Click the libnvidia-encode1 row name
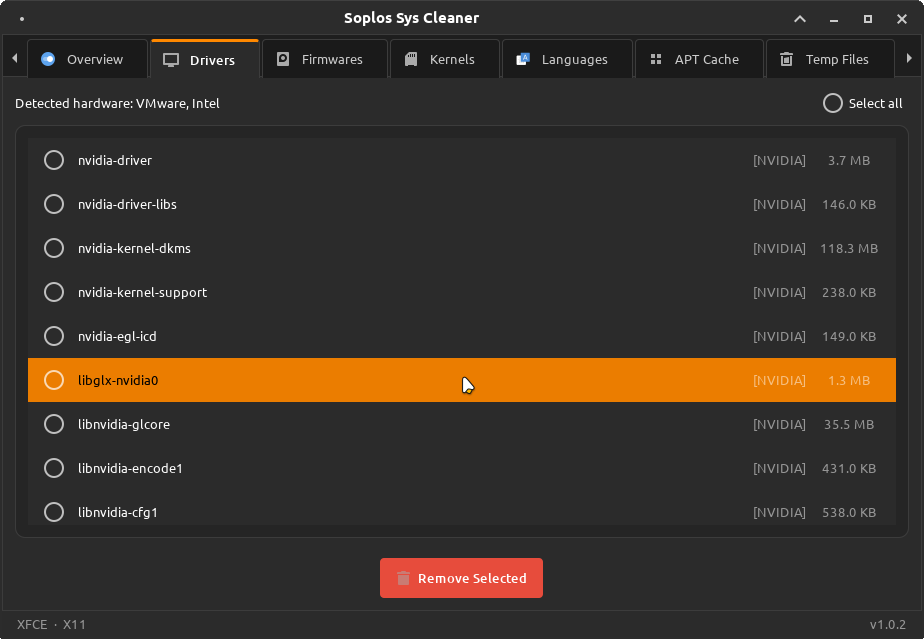Image resolution: width=924 pixels, height=639 pixels. 130,468
